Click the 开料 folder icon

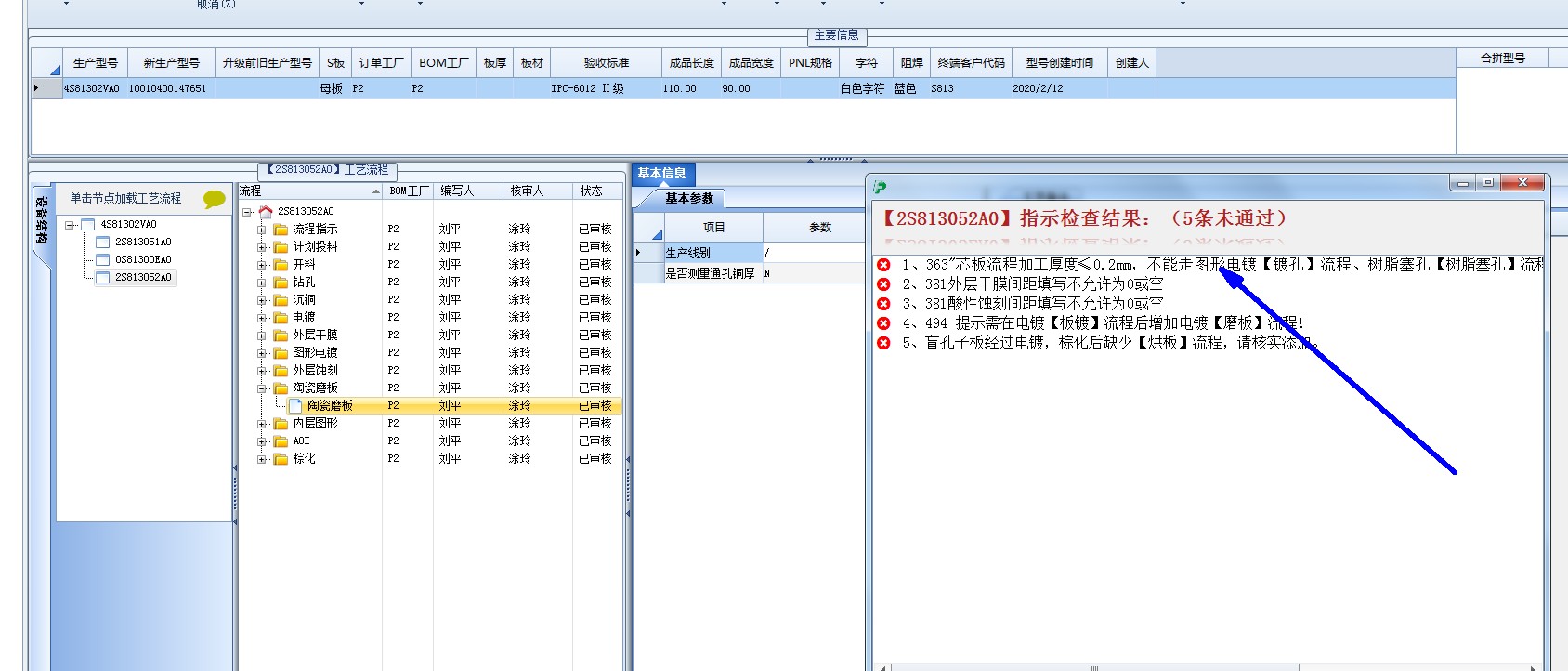[281, 265]
